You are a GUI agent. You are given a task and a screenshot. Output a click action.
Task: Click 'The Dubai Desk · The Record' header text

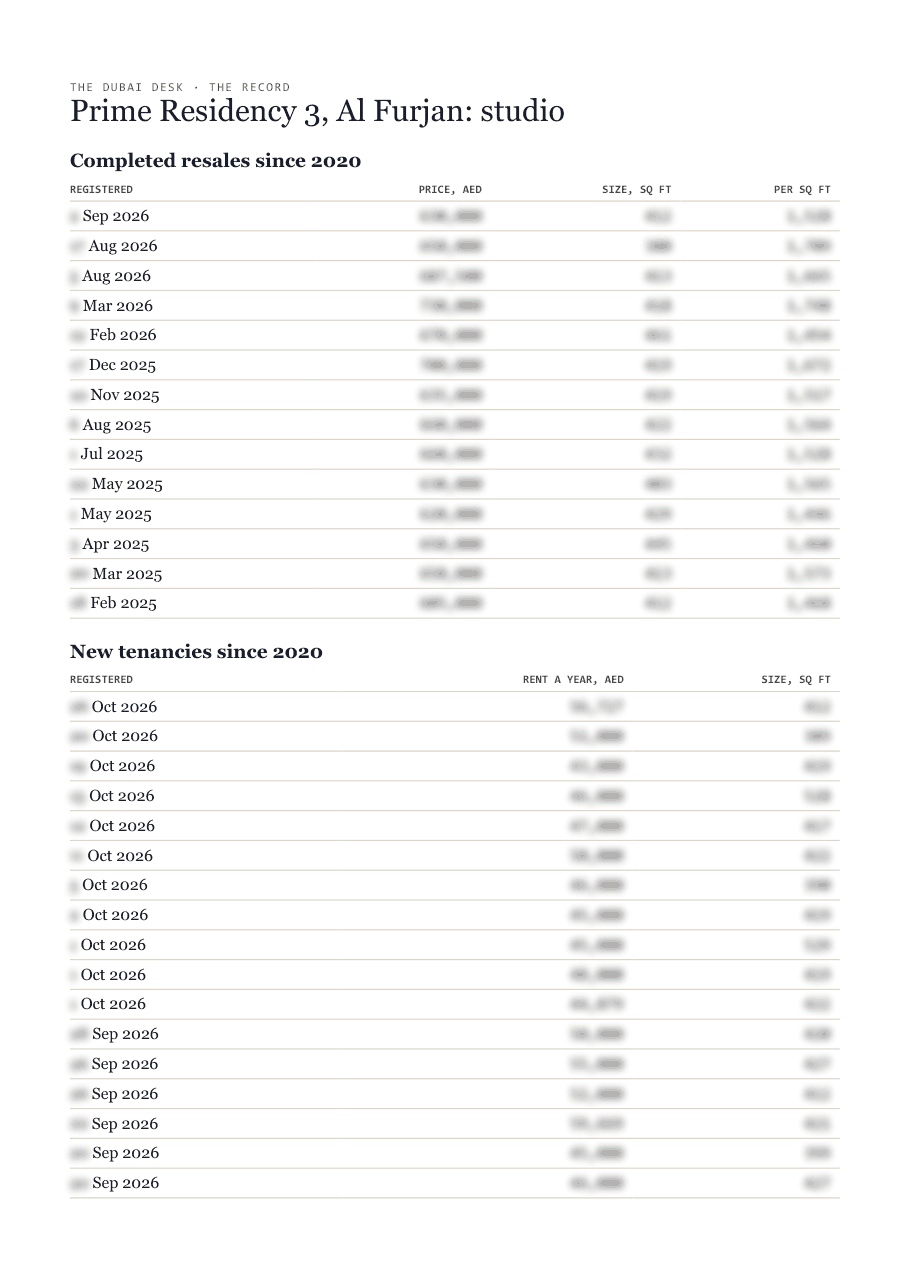click(180, 87)
